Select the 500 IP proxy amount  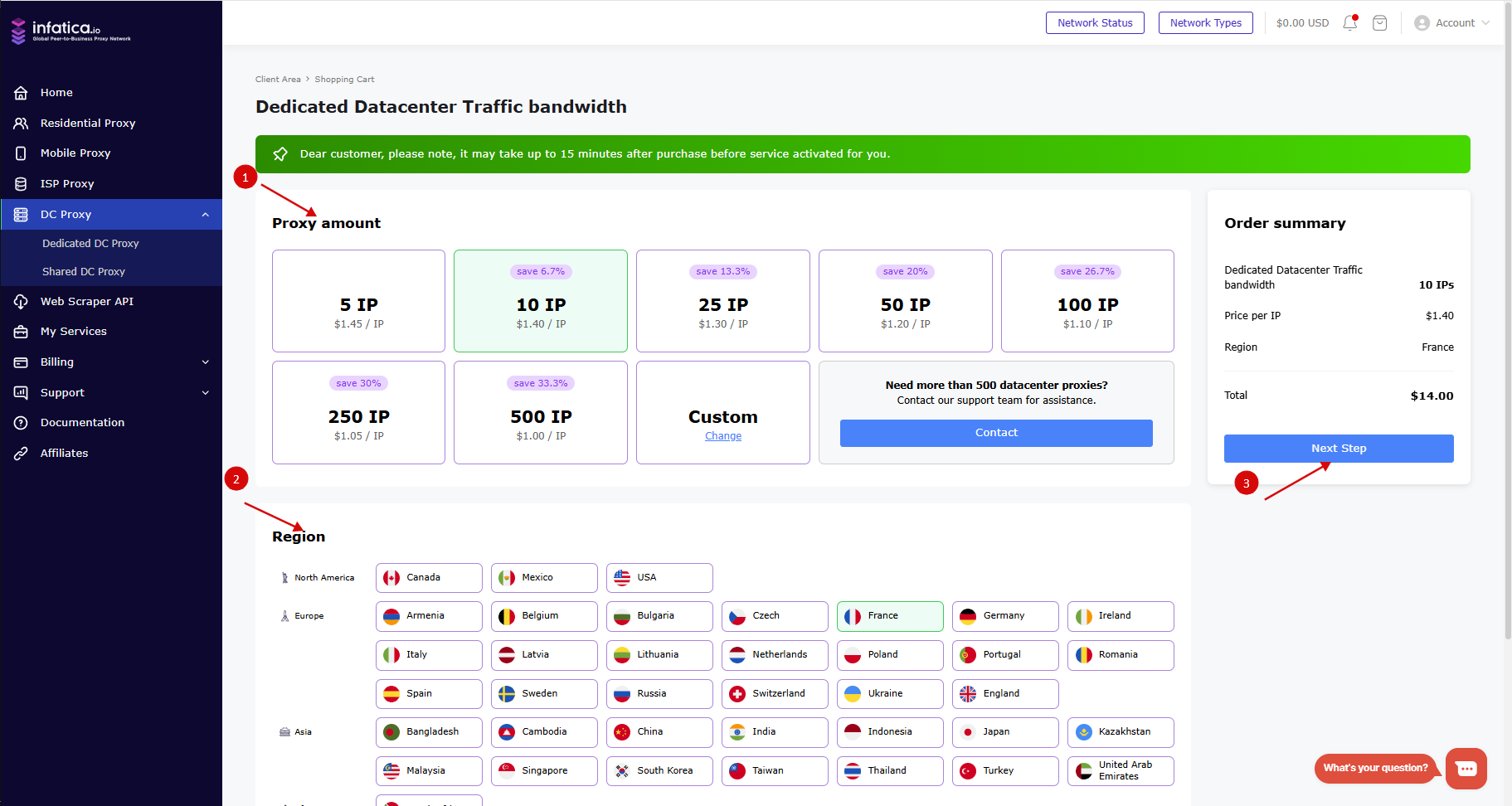point(541,413)
